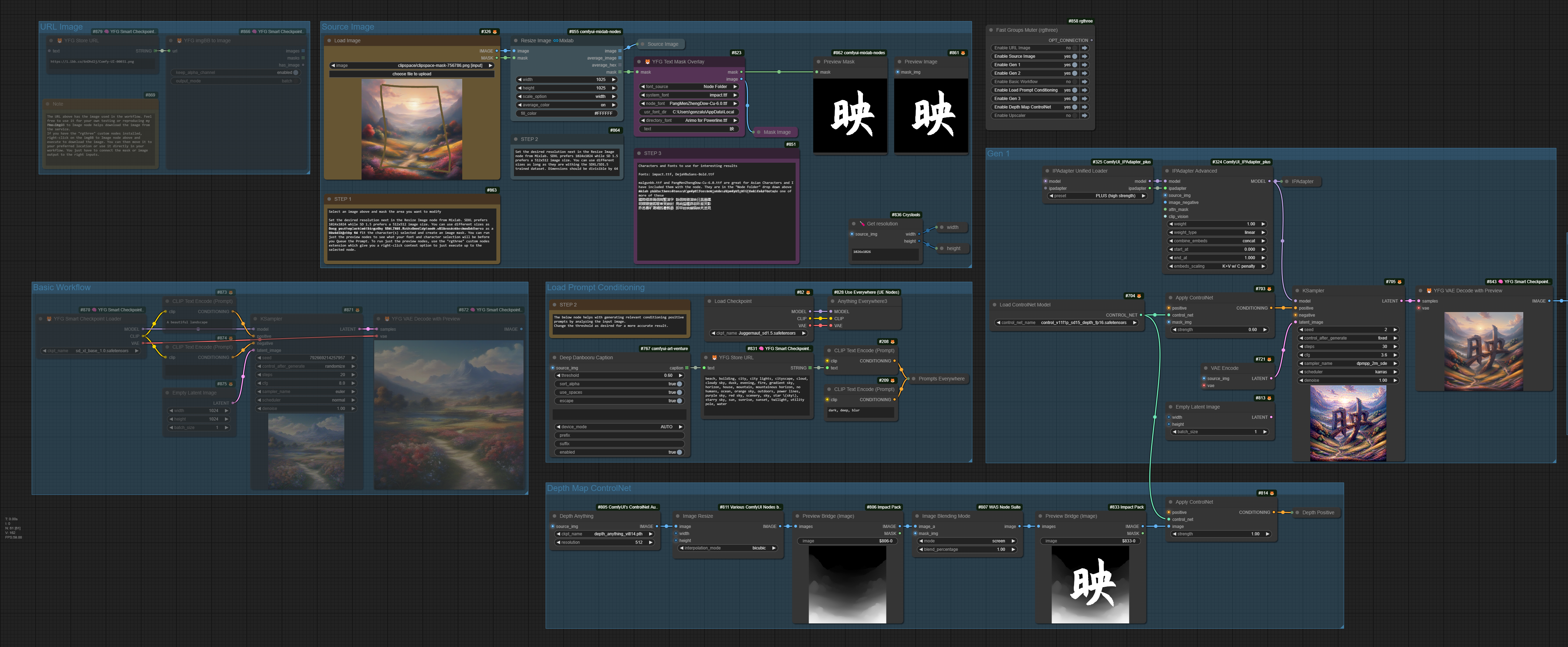Click the LATENT output port of Gen 1 KSampler
The width and height of the screenshot is (1568, 647).
(1401, 301)
